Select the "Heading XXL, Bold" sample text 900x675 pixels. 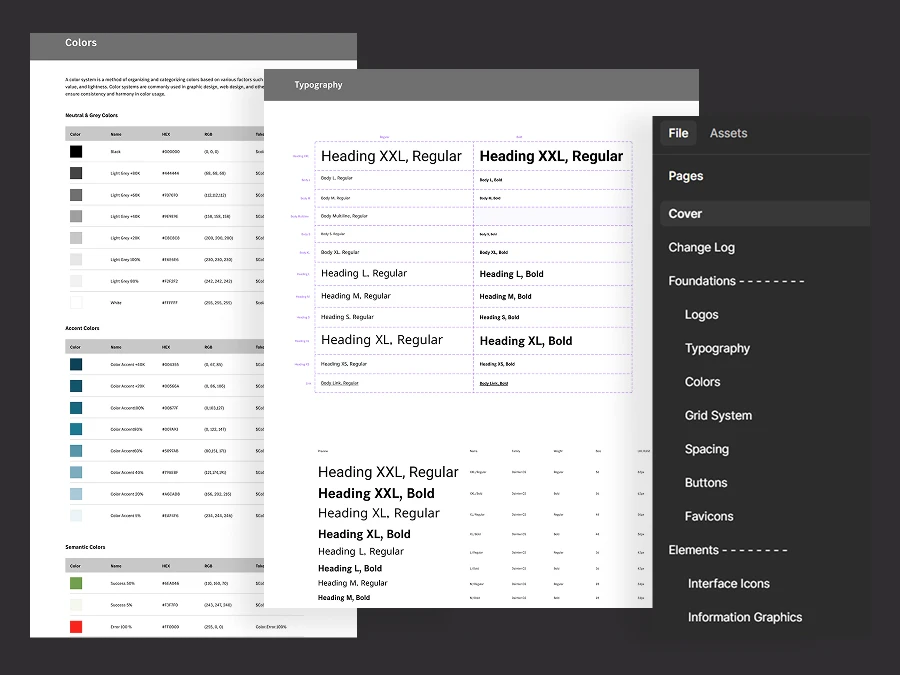(376, 494)
